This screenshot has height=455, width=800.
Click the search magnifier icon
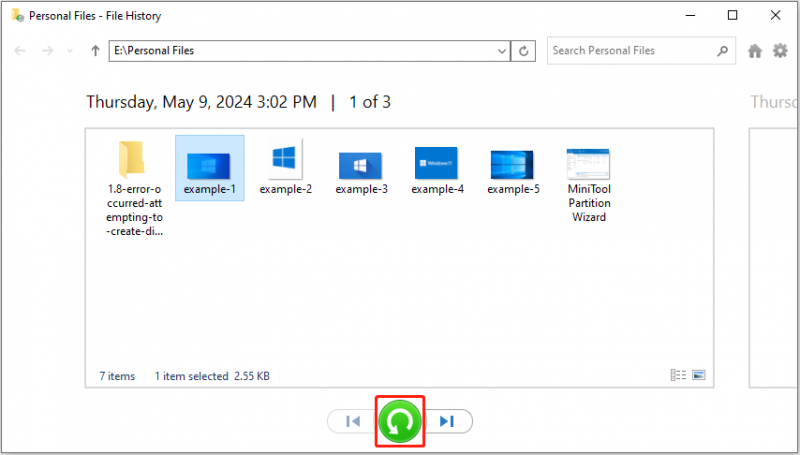tap(722, 50)
